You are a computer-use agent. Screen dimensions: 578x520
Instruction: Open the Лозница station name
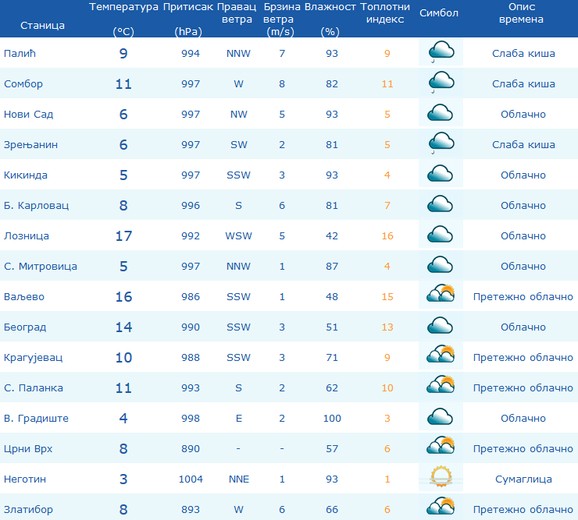click(x=26, y=236)
